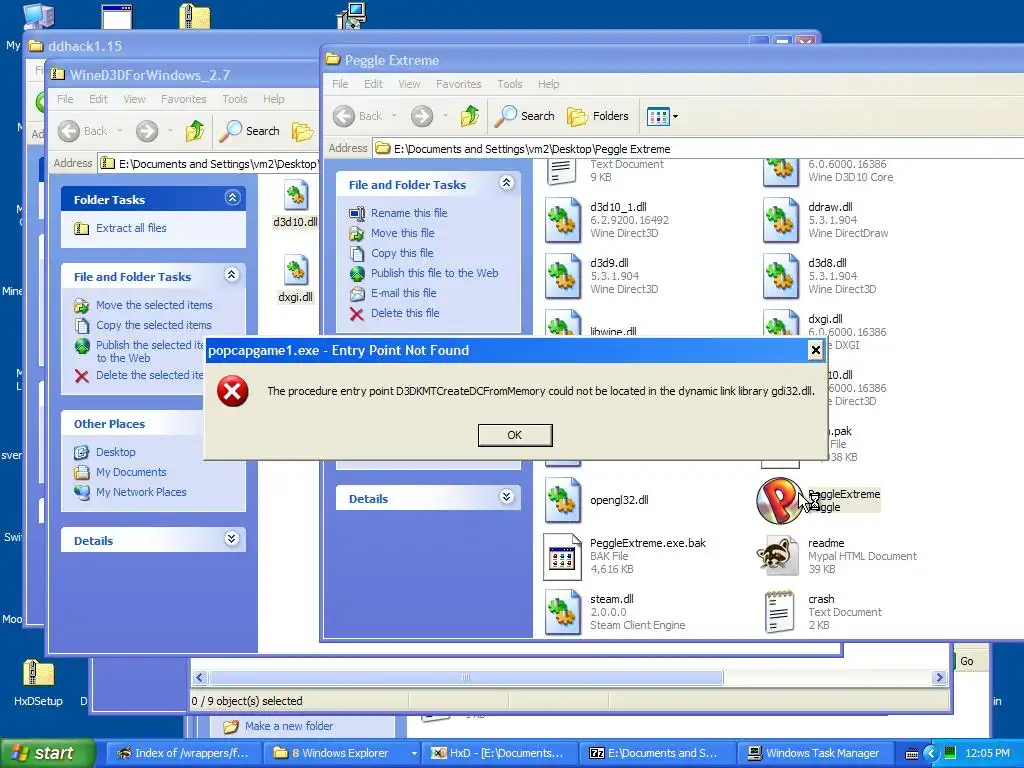Select the ddraw.dll file icon
This screenshot has height=768, width=1024.
(x=780, y=220)
